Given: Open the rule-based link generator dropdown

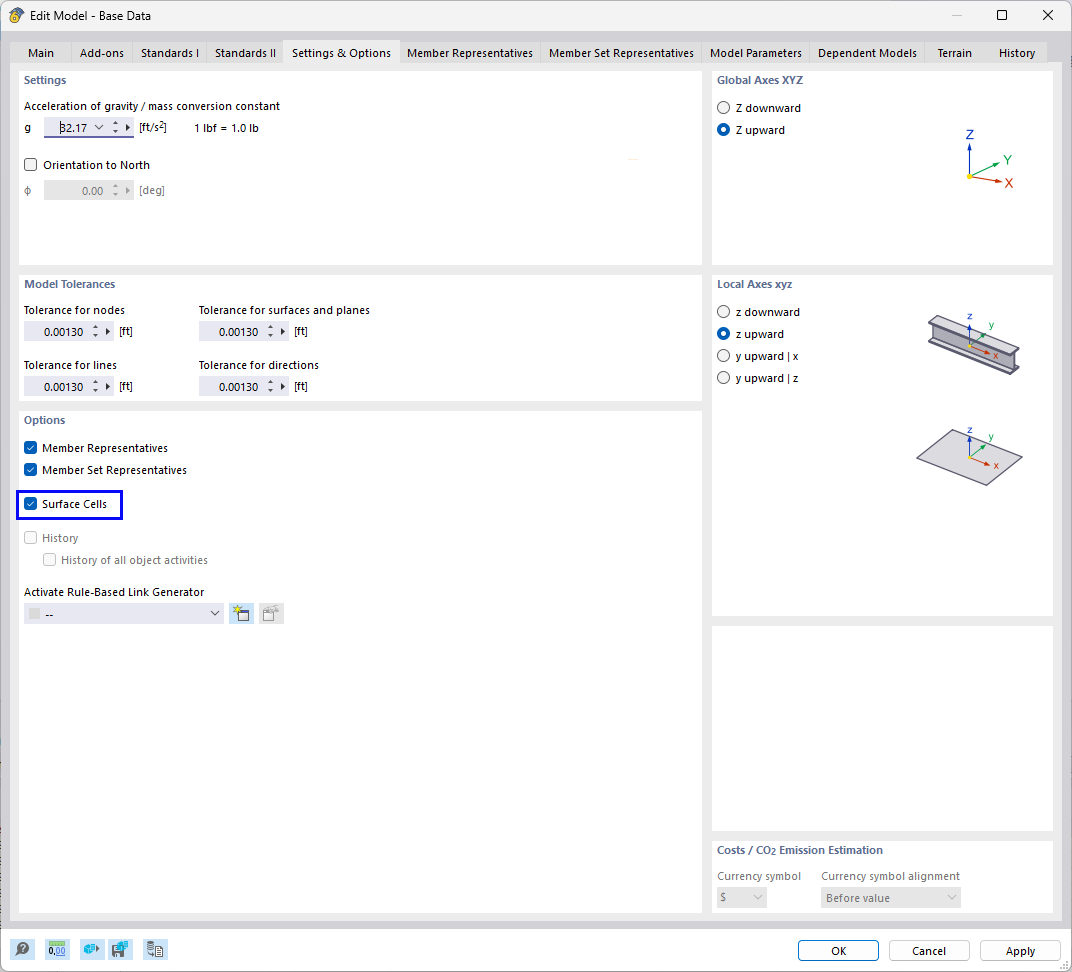Looking at the screenshot, I should tap(214, 612).
